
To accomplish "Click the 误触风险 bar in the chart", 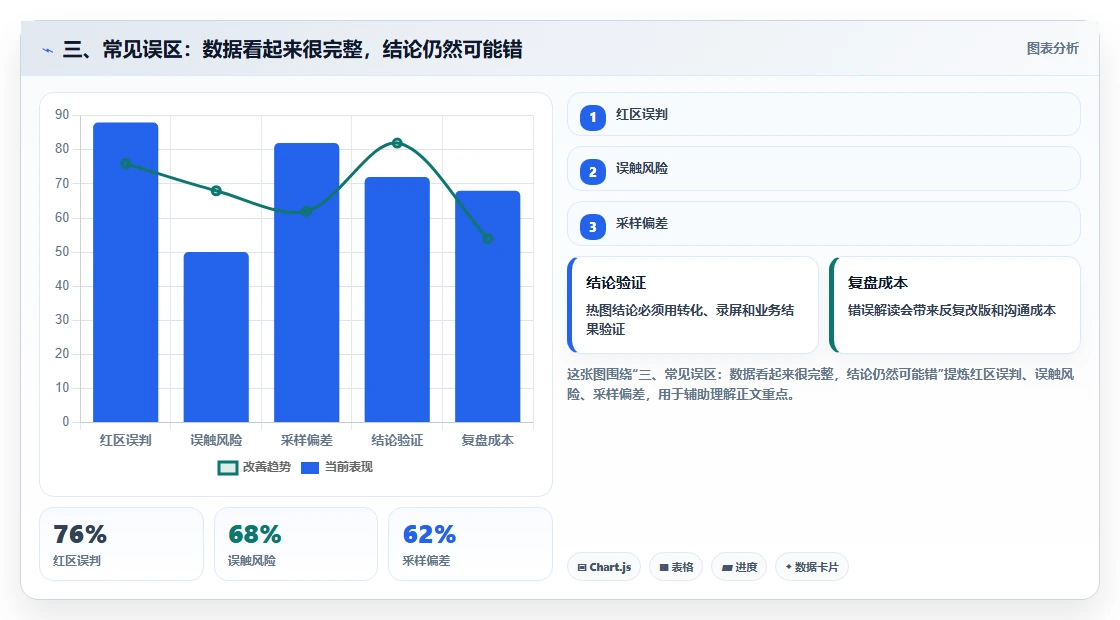I will 216,337.
